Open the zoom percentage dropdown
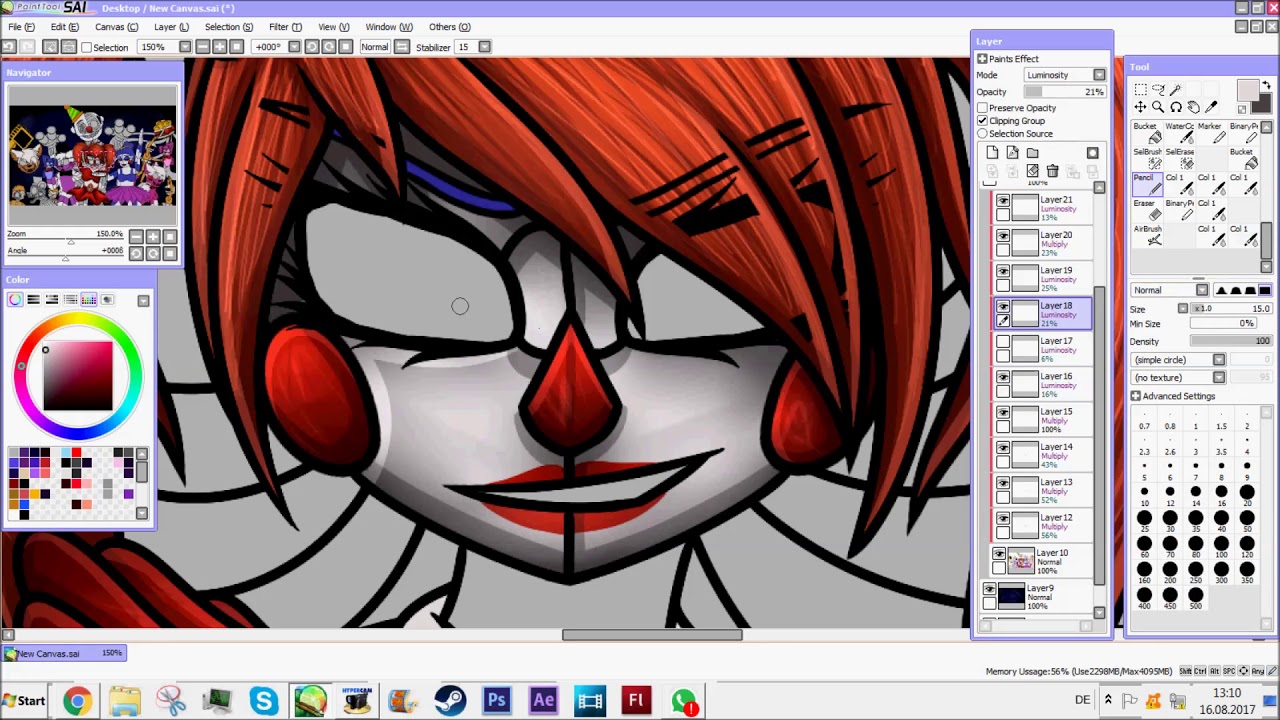This screenshot has width=1280, height=720. (185, 47)
